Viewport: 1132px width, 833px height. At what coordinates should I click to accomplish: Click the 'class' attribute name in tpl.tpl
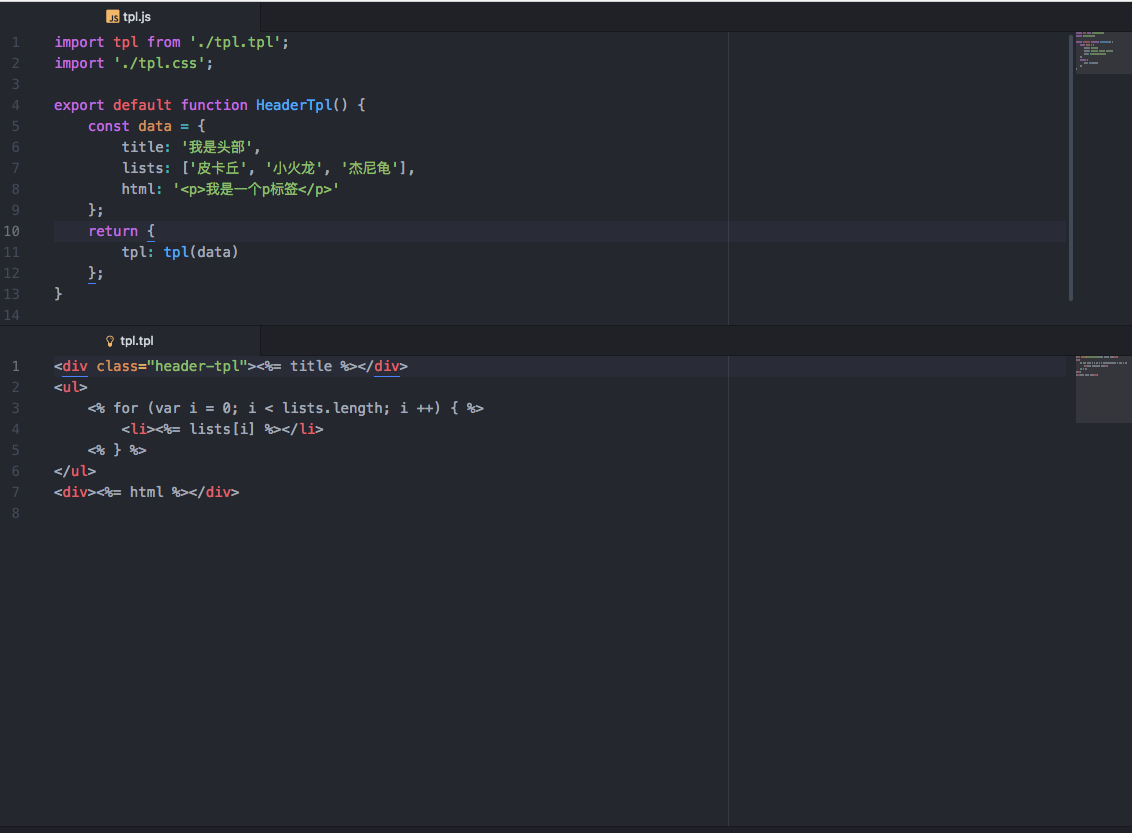click(x=117, y=366)
